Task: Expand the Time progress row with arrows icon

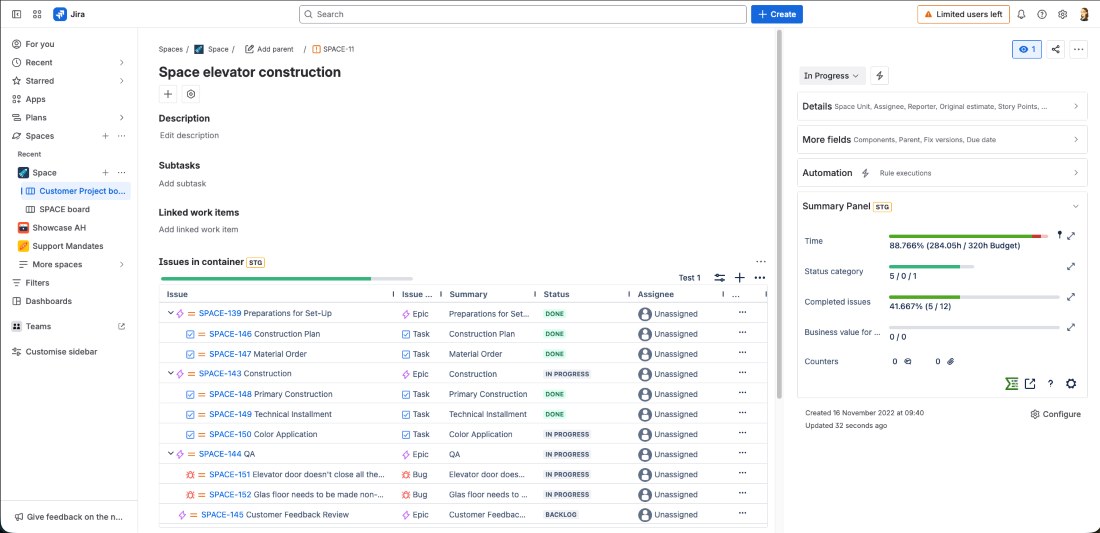Action: coord(1071,236)
